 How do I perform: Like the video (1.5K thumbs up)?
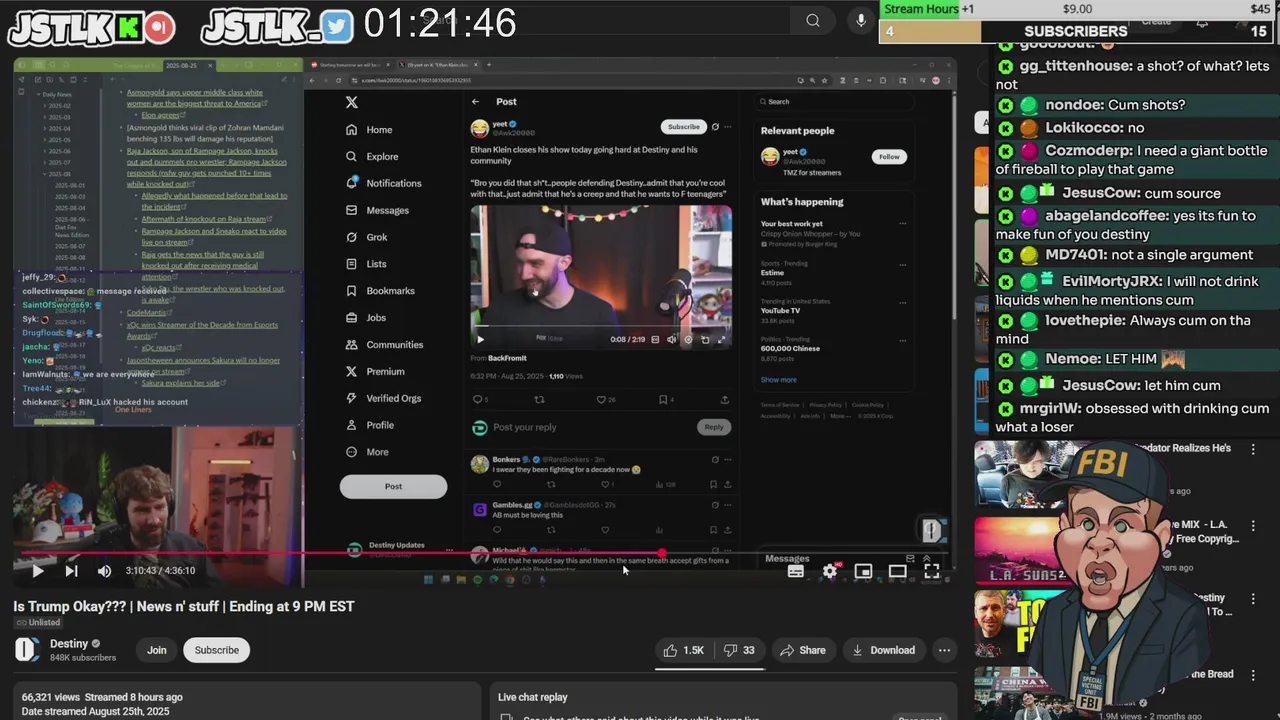683,650
